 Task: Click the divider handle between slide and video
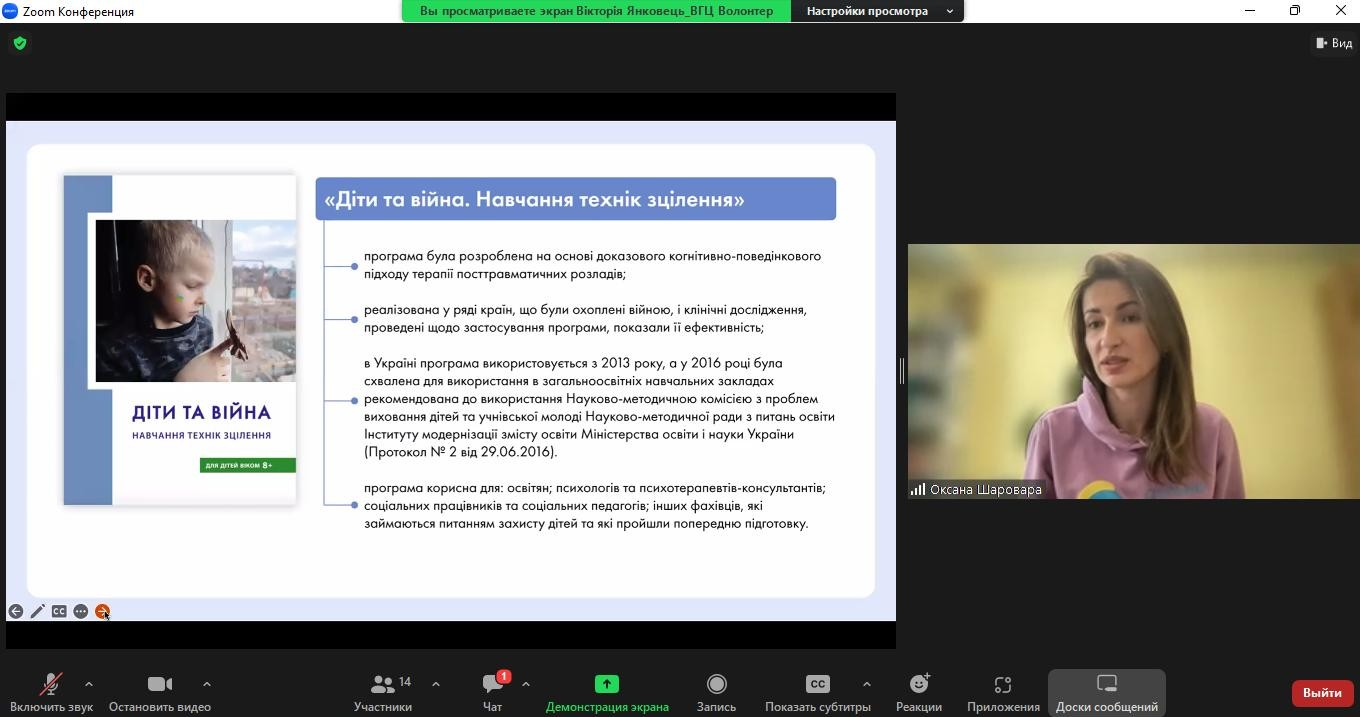(902, 371)
